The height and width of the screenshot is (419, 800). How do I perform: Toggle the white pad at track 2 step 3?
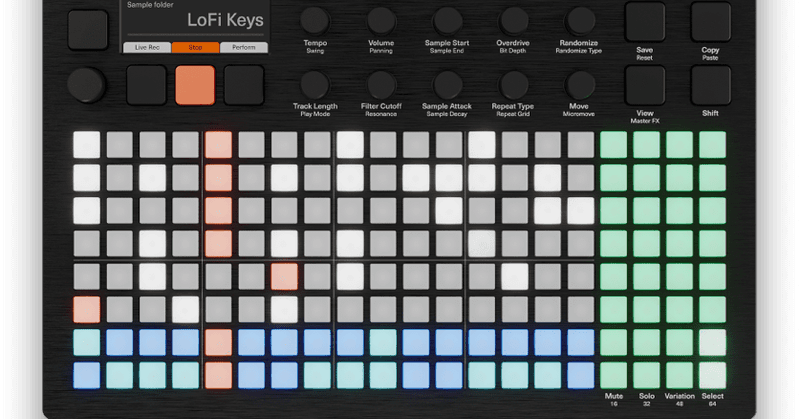pos(153,178)
